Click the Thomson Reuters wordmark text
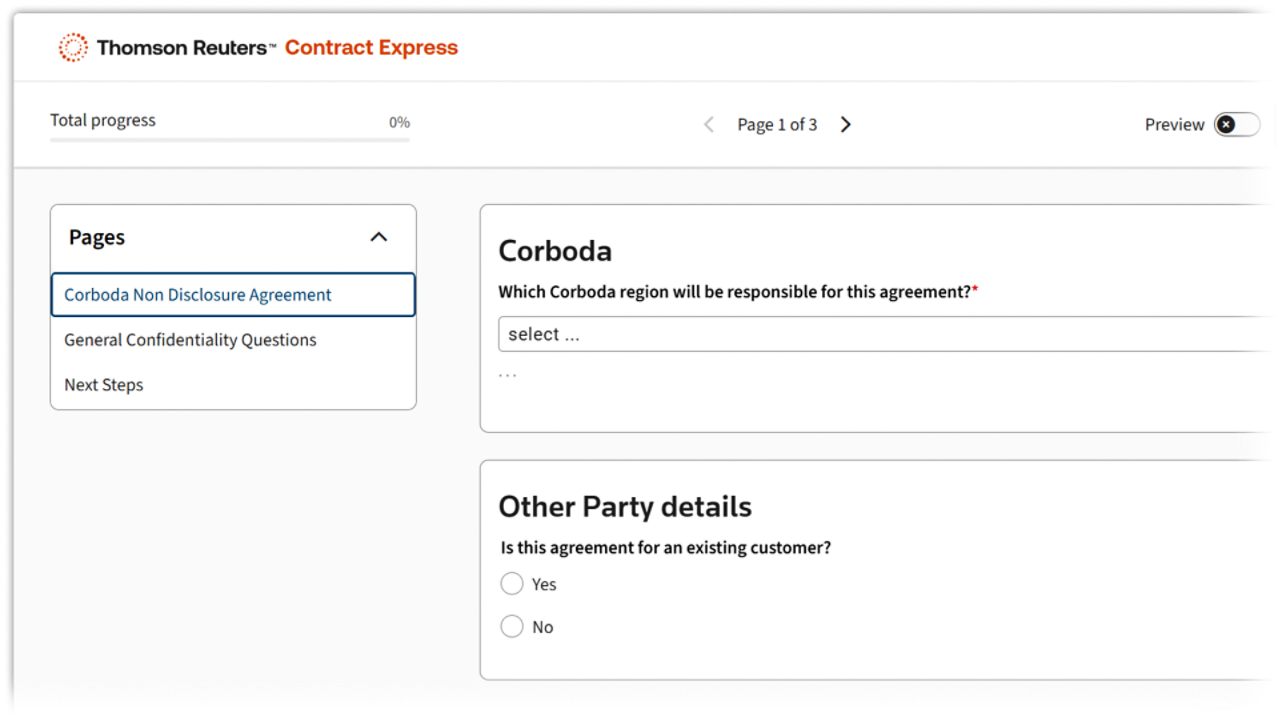 tap(182, 47)
